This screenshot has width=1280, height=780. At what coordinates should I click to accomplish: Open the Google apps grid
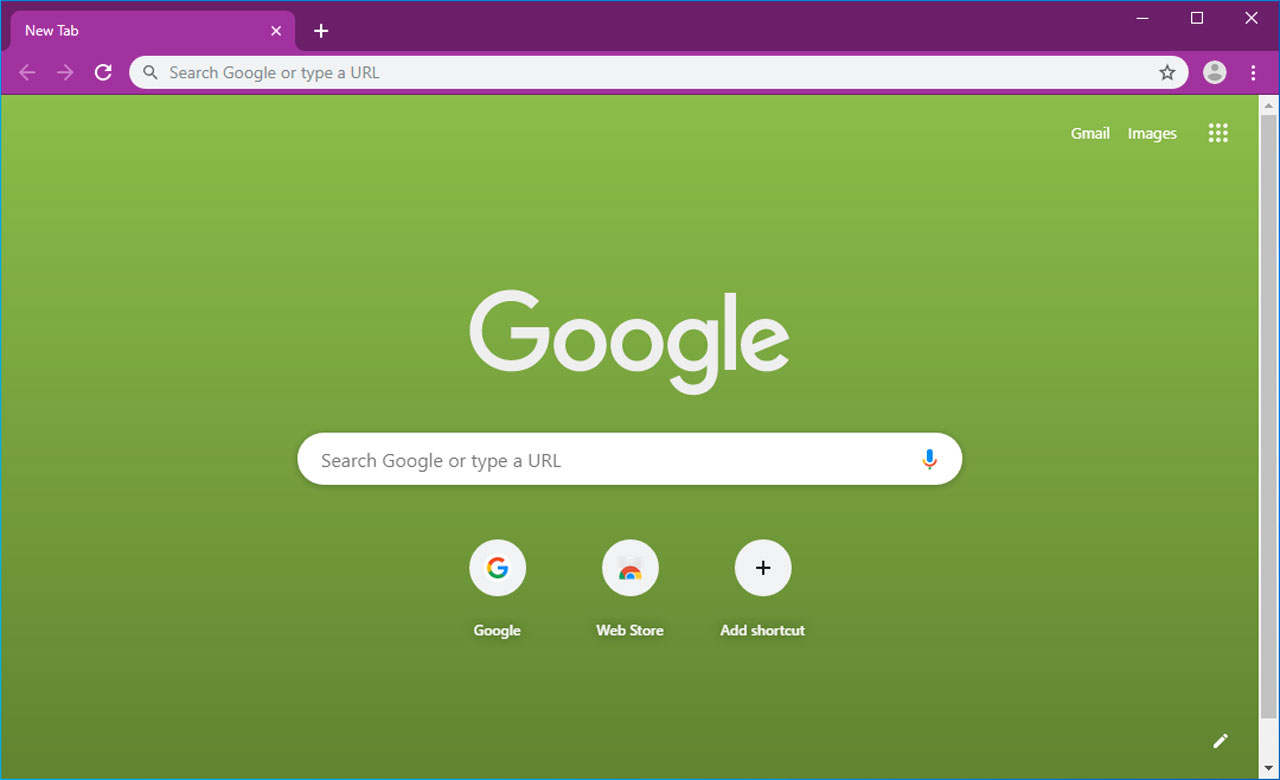(1218, 133)
